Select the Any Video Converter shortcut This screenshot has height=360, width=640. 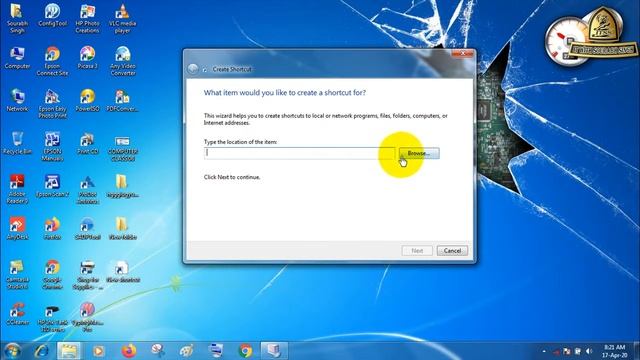(122, 61)
